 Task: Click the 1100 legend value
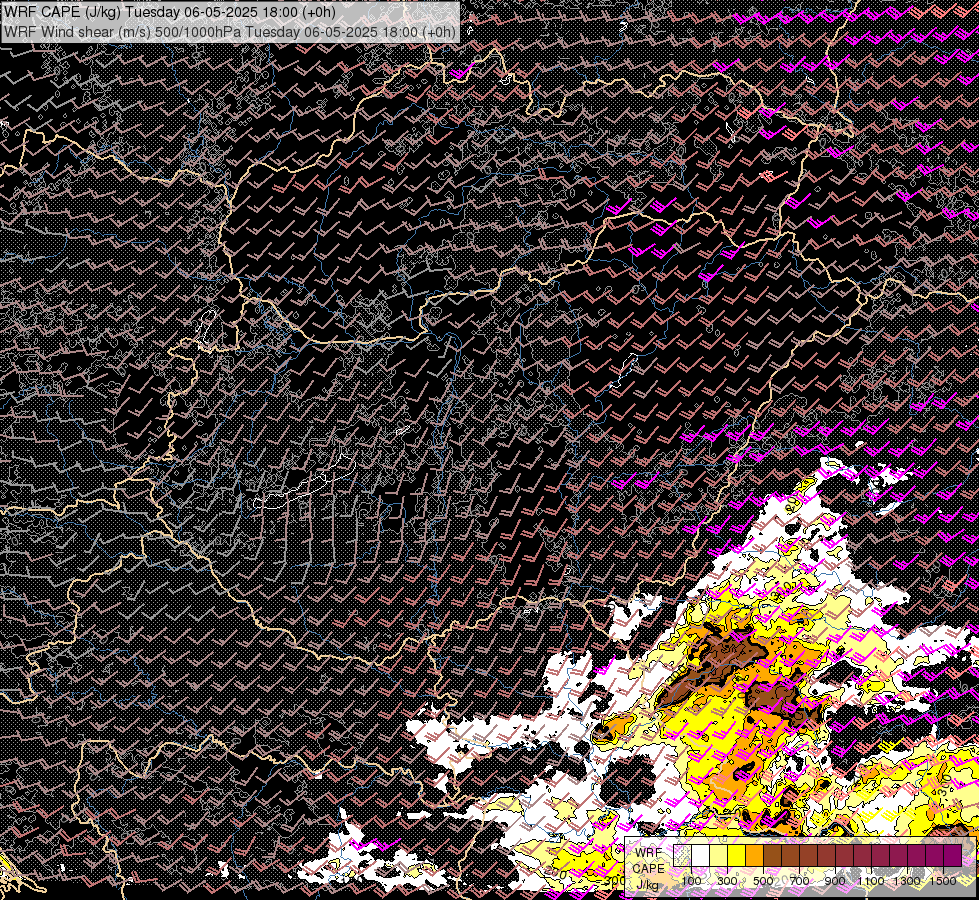870,881
